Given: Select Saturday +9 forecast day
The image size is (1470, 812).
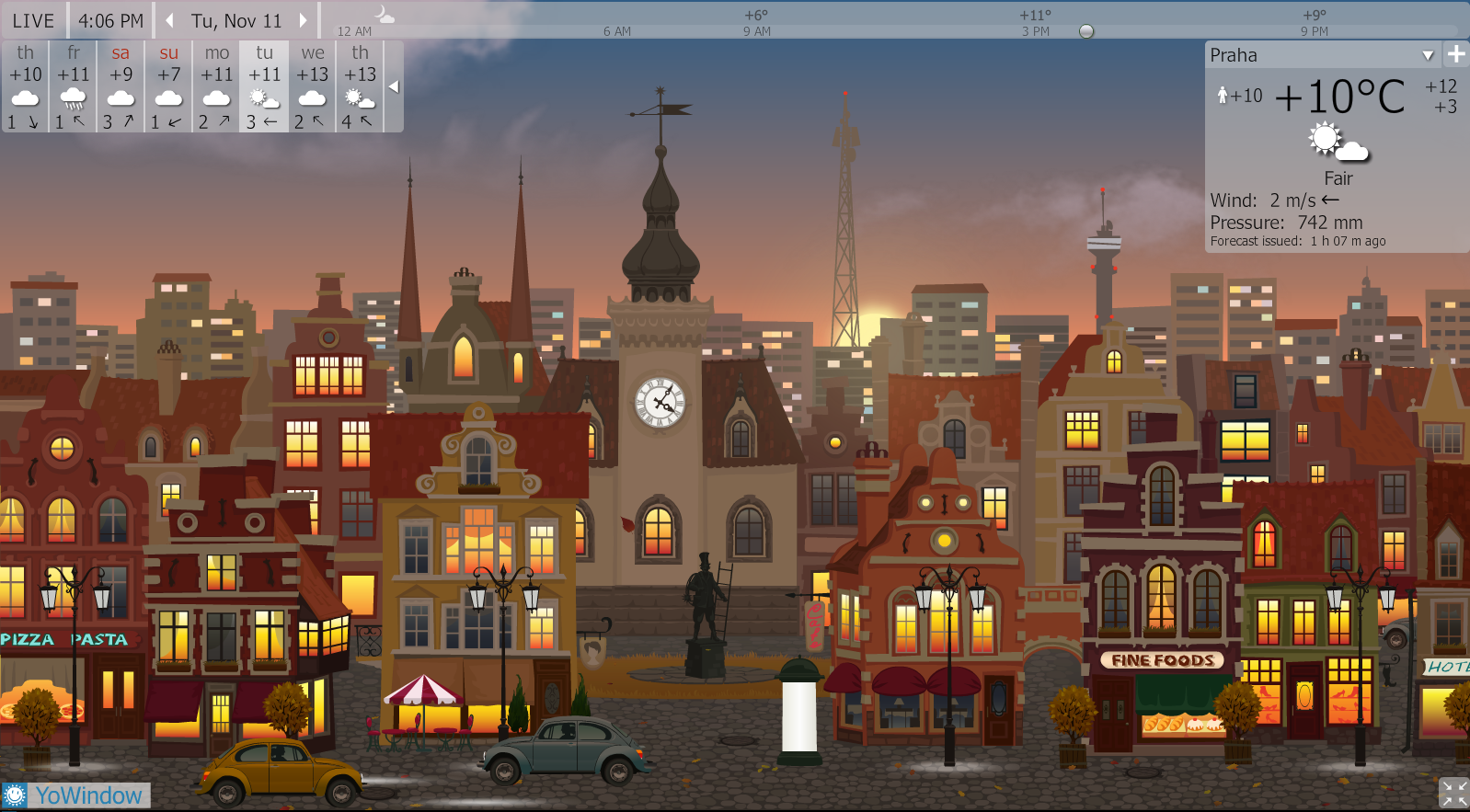Looking at the screenshot, I should 121,86.
